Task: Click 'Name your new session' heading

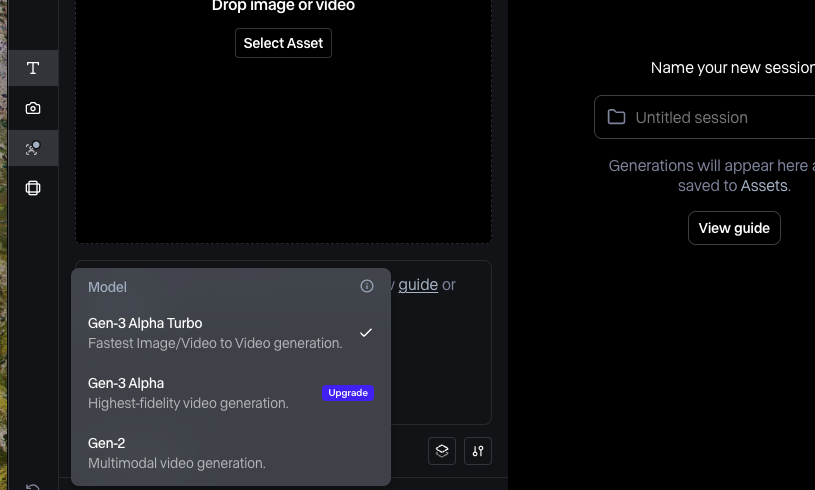Action: point(733,68)
